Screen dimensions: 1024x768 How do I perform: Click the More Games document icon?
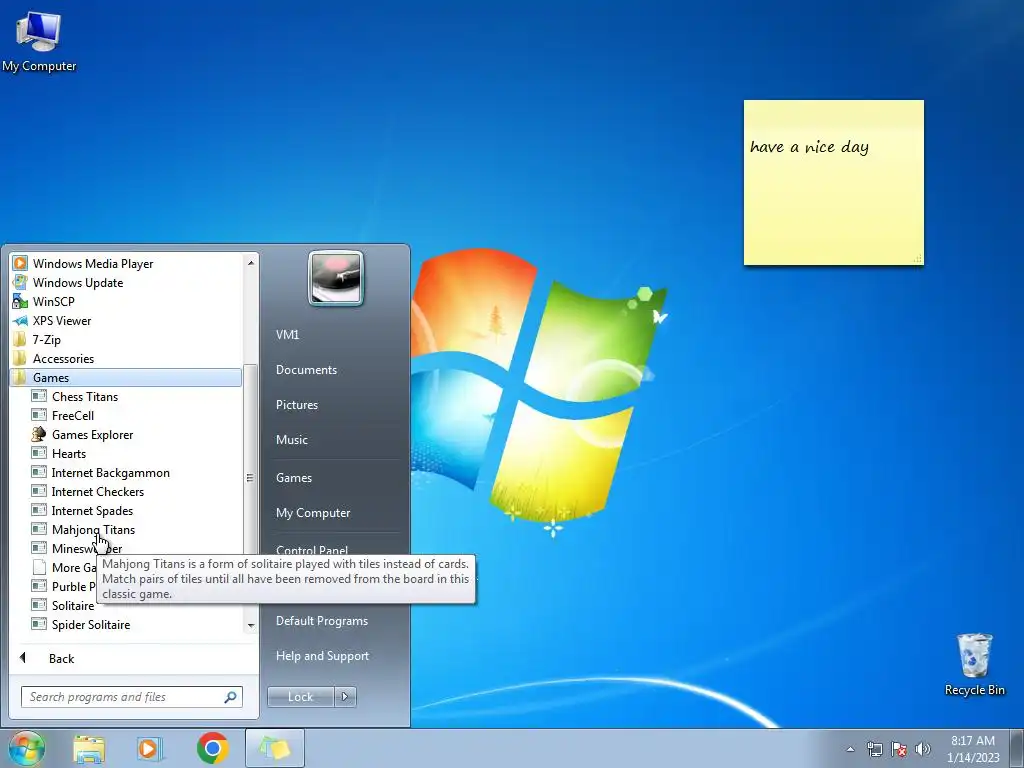click(39, 567)
